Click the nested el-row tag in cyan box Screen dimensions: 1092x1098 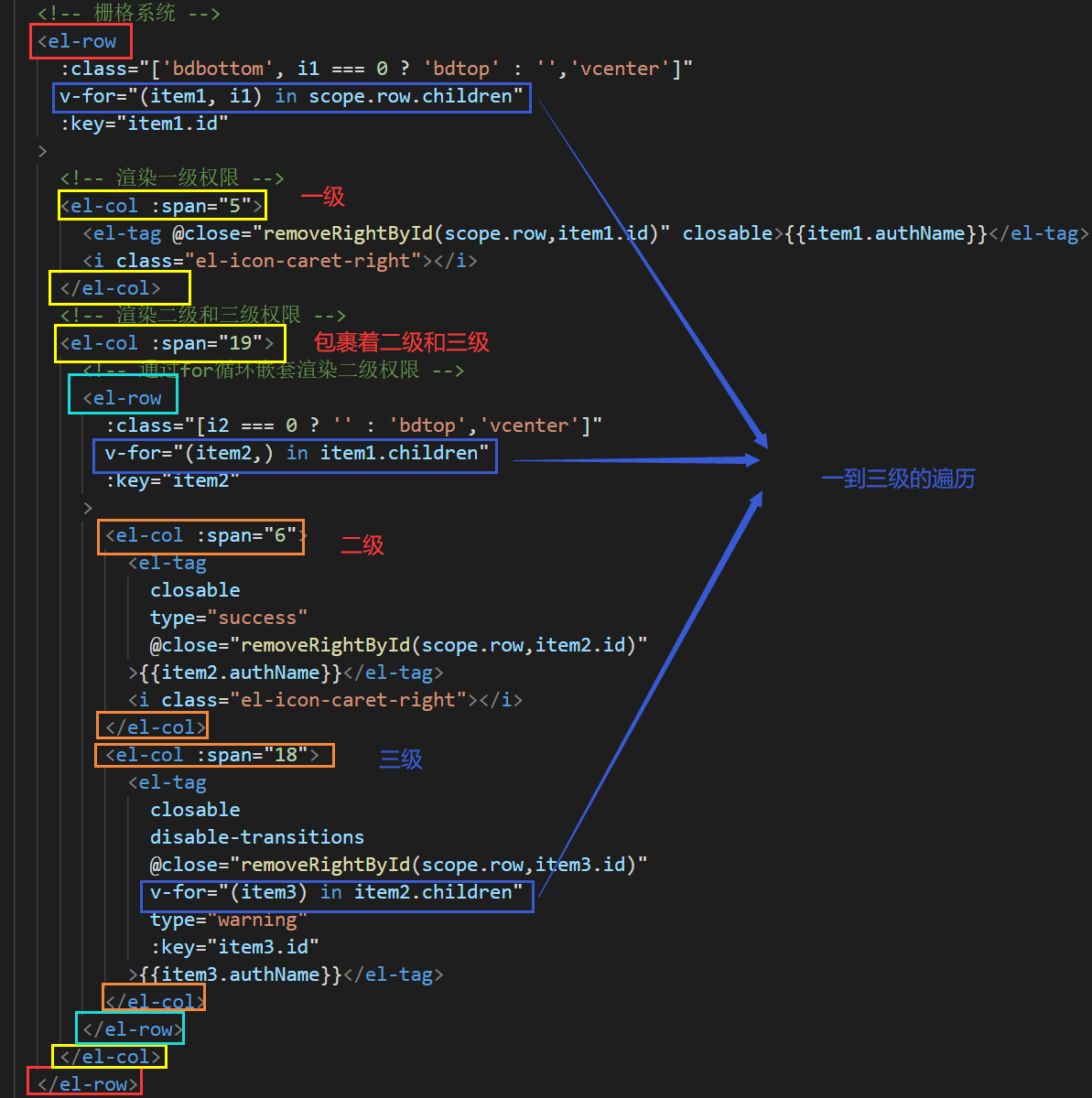123,398
